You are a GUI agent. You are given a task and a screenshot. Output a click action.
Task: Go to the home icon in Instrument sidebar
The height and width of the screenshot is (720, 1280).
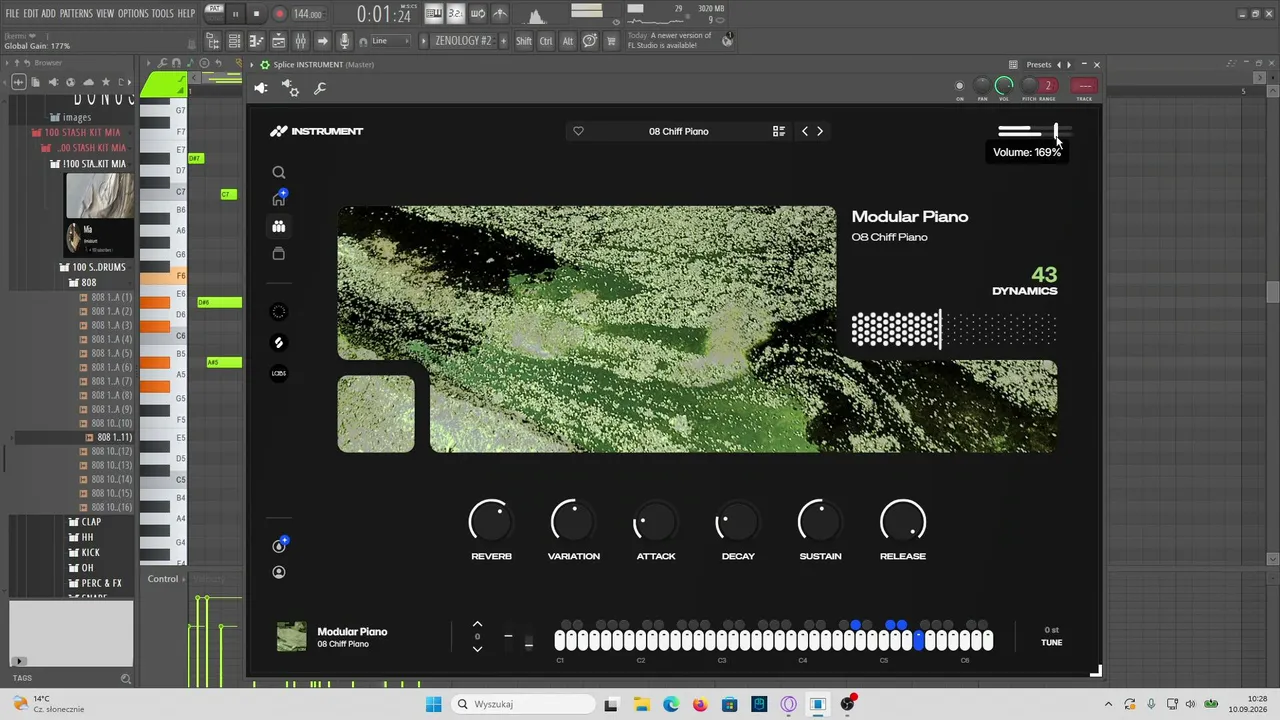coord(279,198)
